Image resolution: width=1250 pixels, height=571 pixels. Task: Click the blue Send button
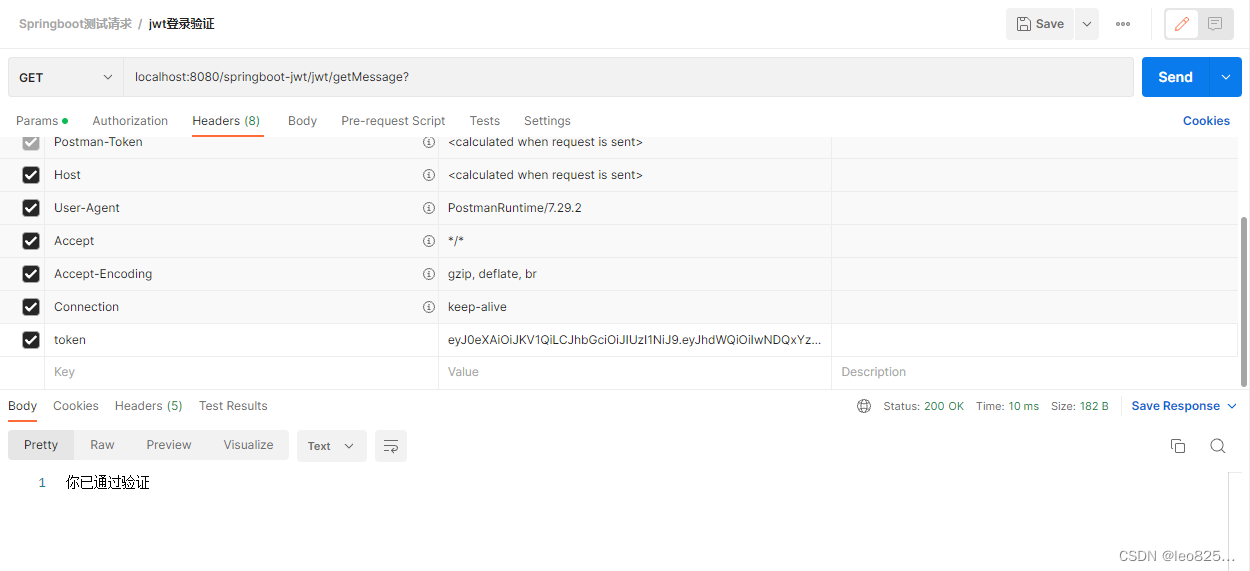tap(1175, 77)
